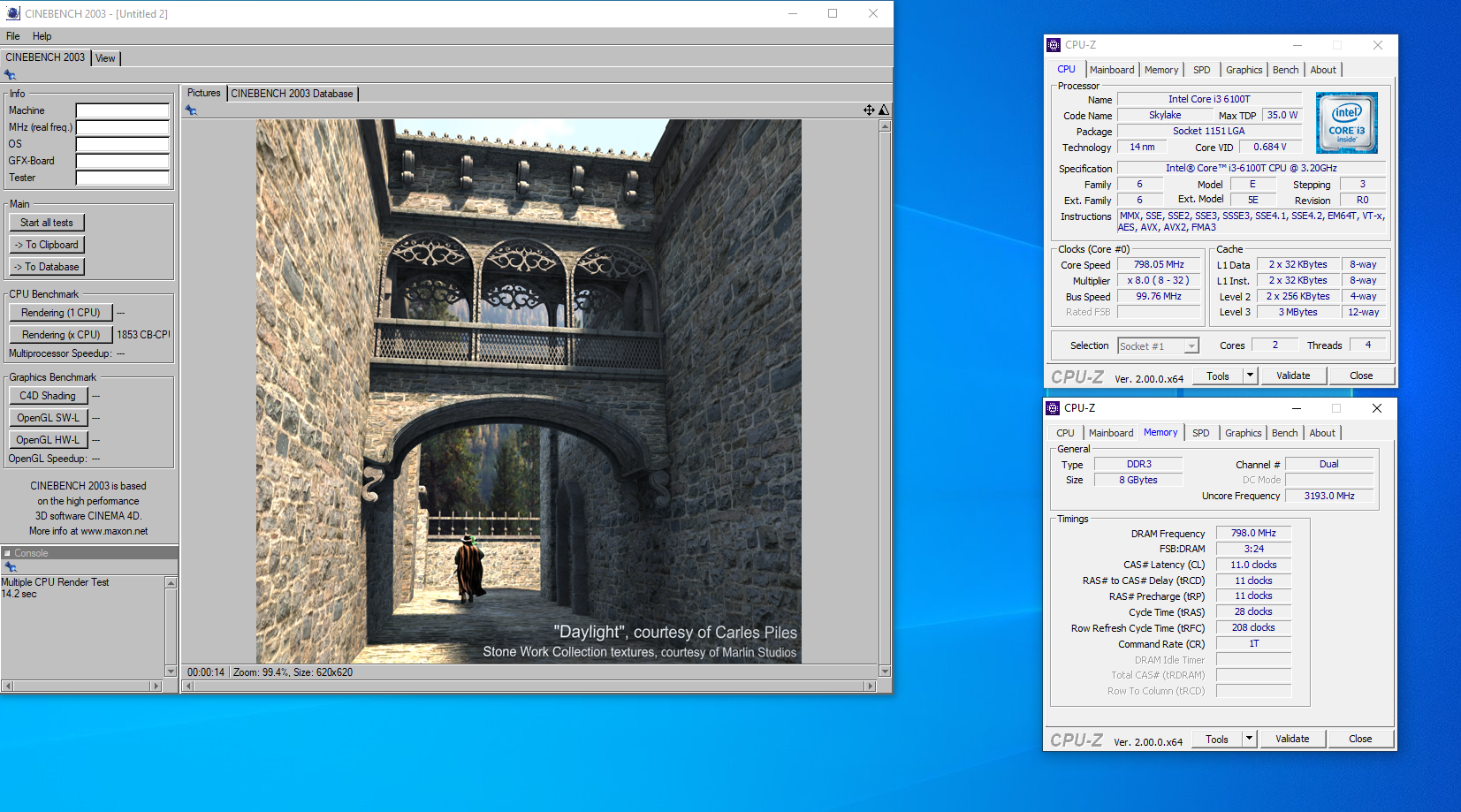This screenshot has height=812, width=1461.
Task: Click the Uncore Frequency value 3193.0 MHz
Action: tap(1329, 496)
